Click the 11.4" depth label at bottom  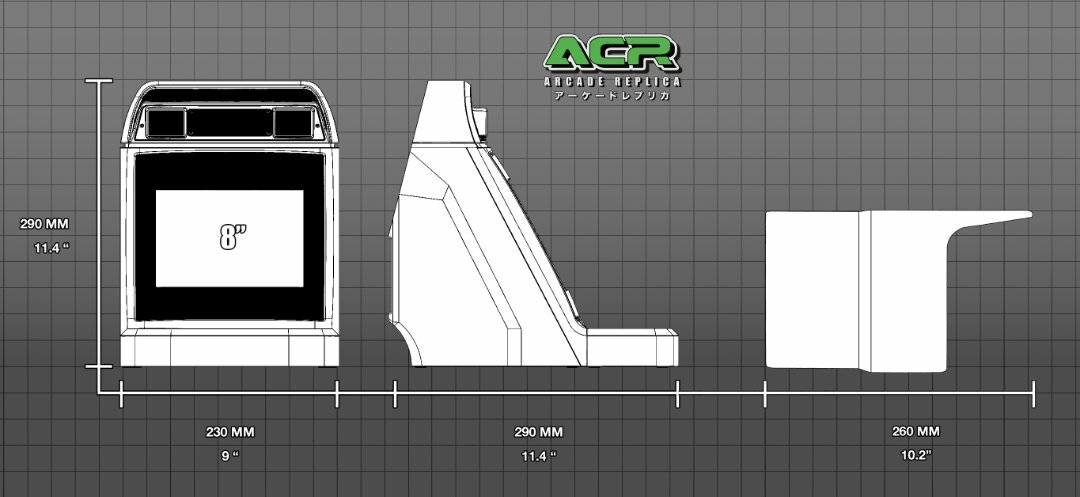coord(538,456)
